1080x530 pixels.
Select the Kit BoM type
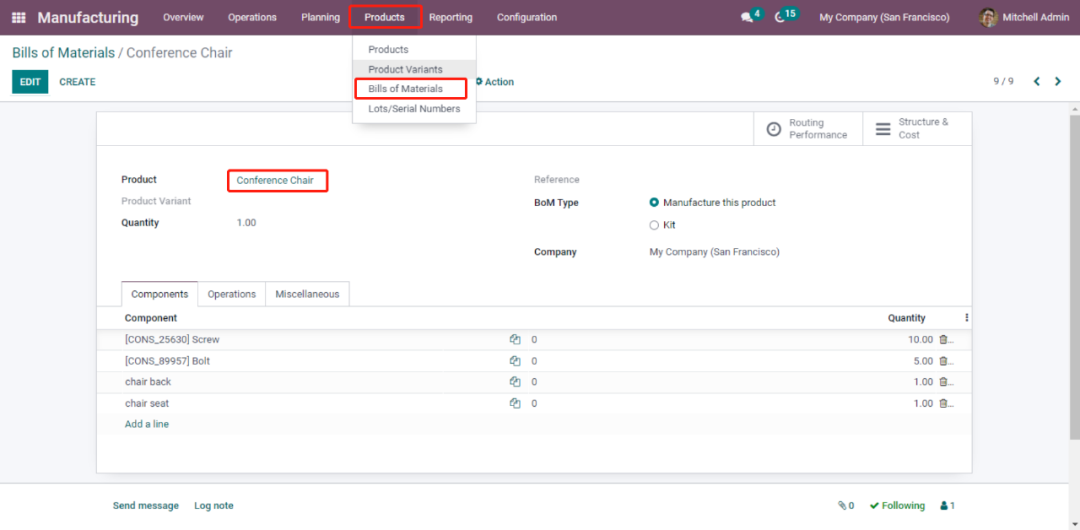654,225
